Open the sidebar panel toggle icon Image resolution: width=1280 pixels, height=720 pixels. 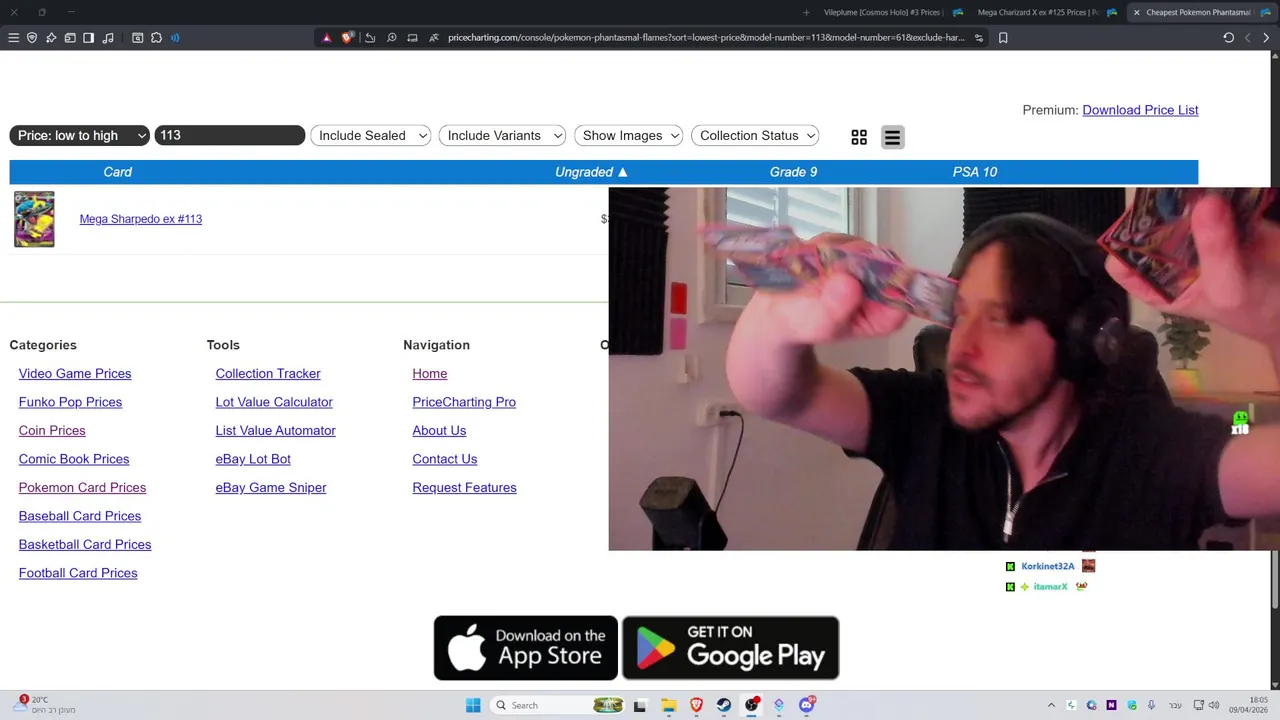[88, 38]
